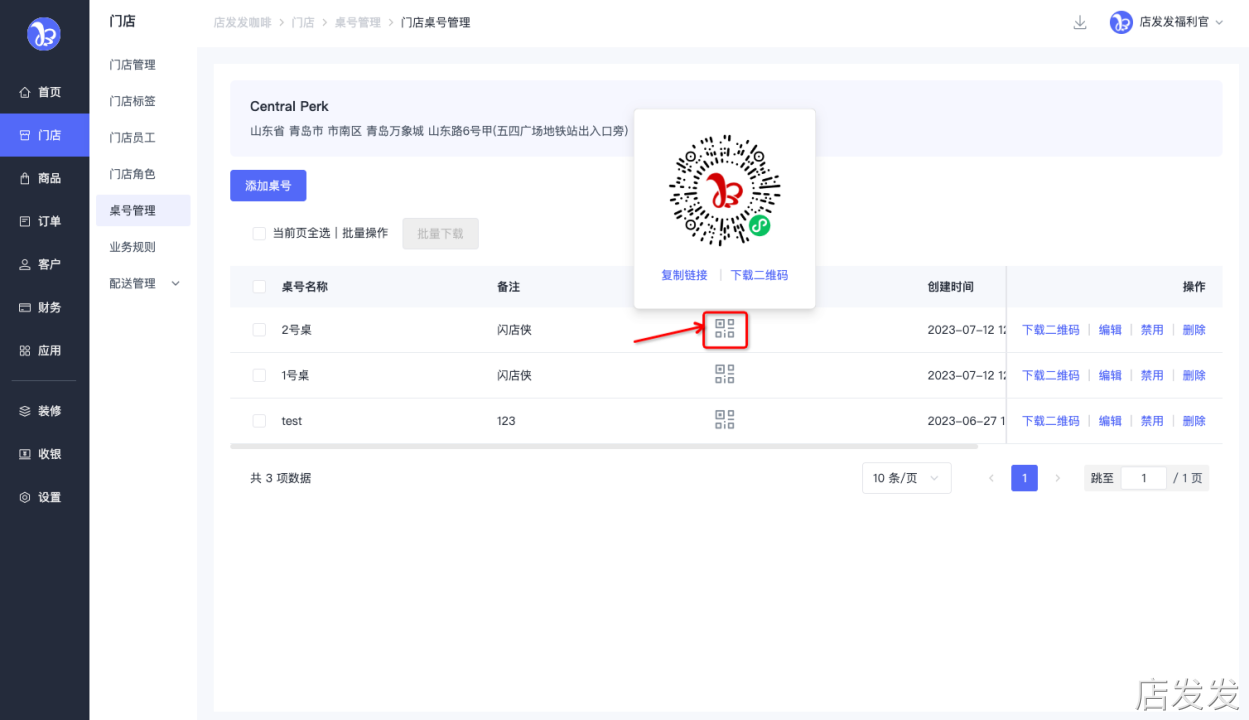This screenshot has width=1249, height=720.
Task: Click 删除 for the test row
Action: click(x=1194, y=421)
